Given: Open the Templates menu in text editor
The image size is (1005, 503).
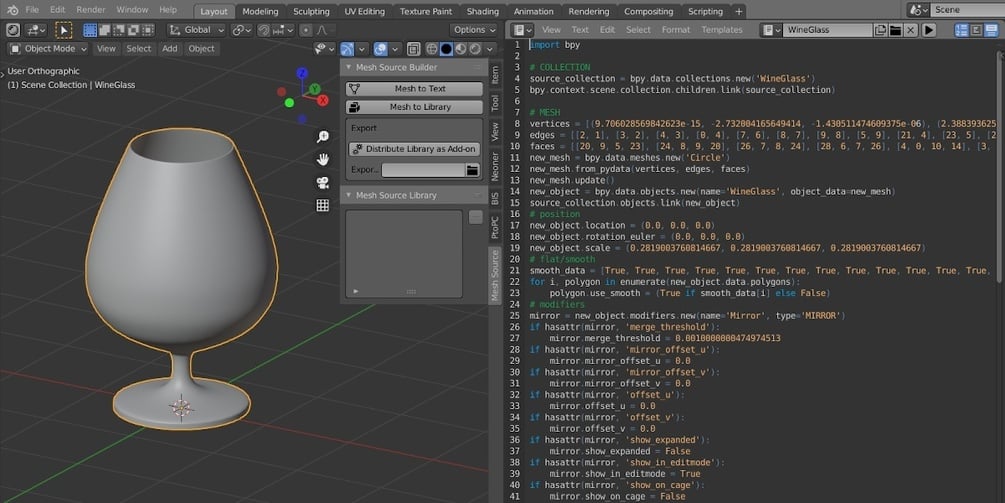Looking at the screenshot, I should click(x=722, y=30).
